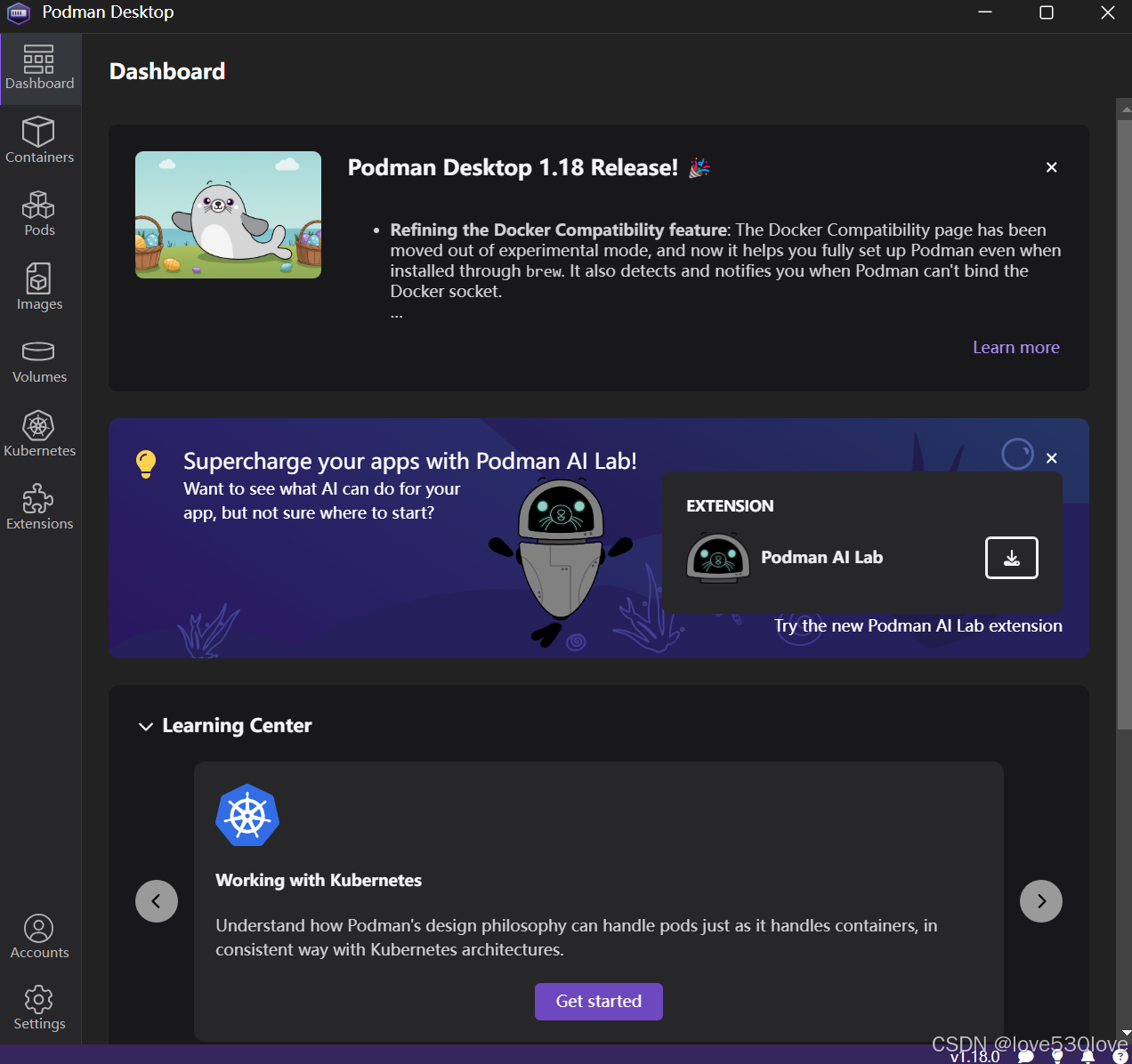Click Working with Kubernetes title
Viewport: 1132px width, 1064px height.
click(x=319, y=880)
